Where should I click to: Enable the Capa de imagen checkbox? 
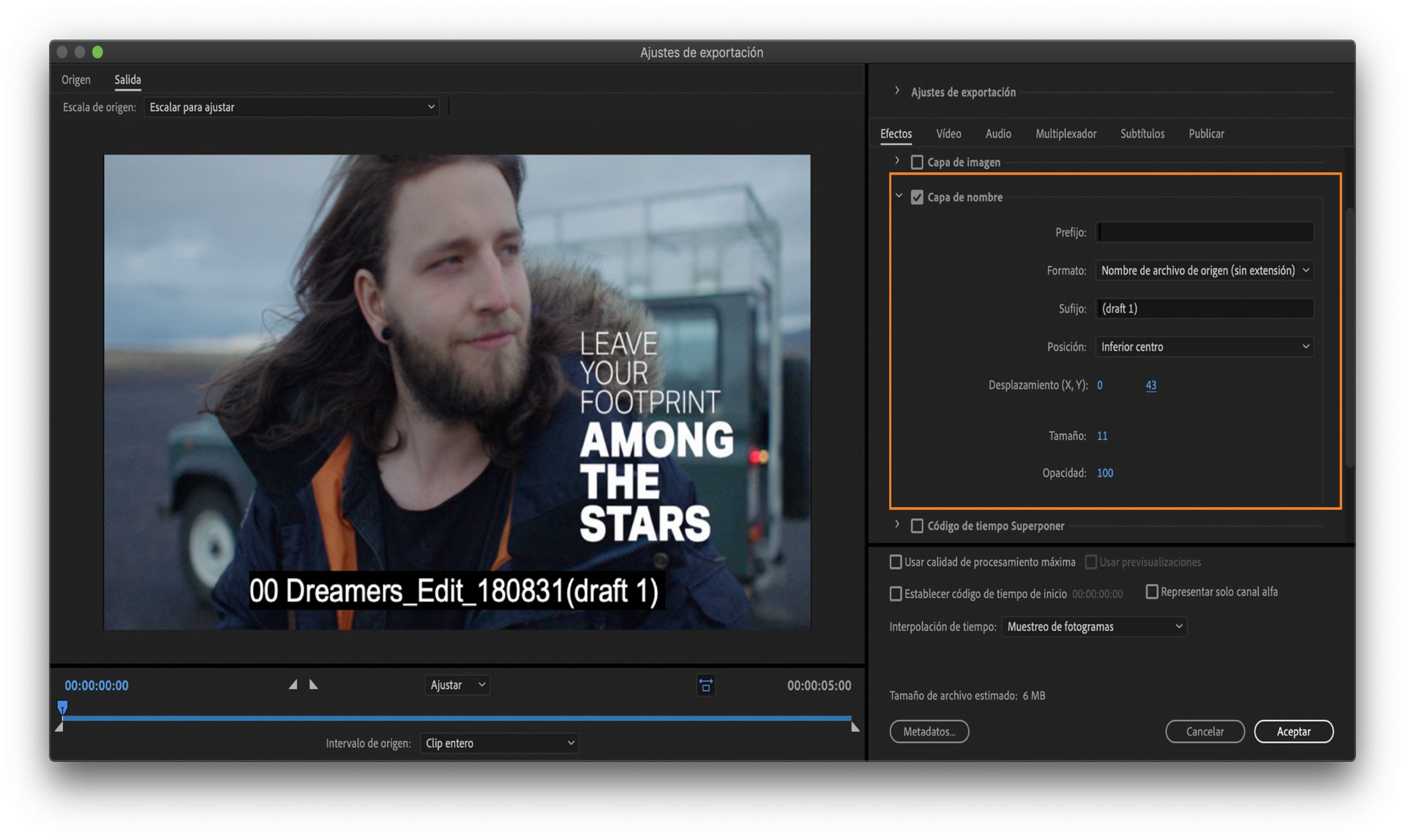(917, 162)
